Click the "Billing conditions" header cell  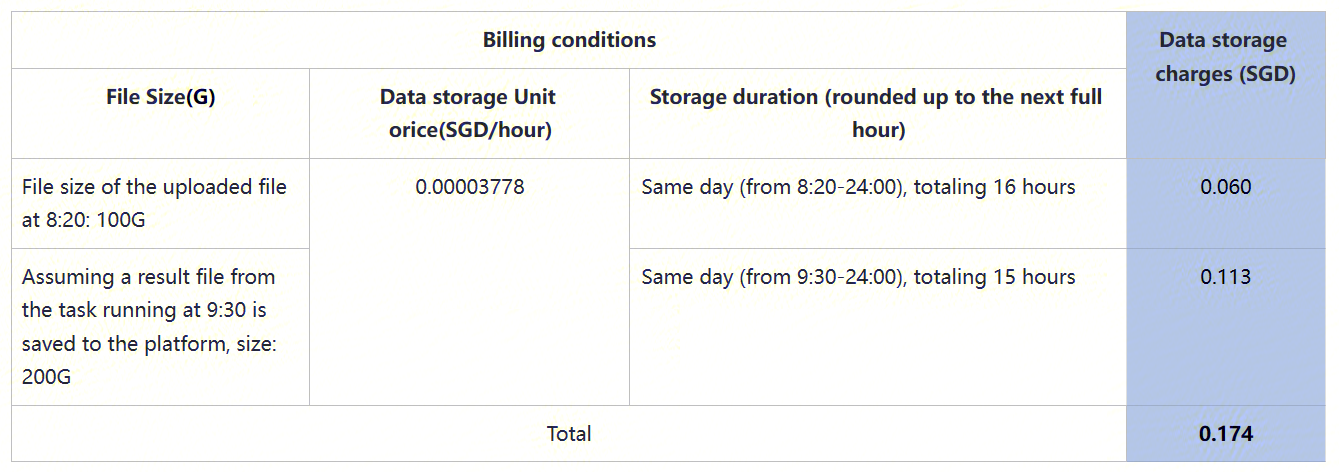pyautogui.click(x=569, y=40)
